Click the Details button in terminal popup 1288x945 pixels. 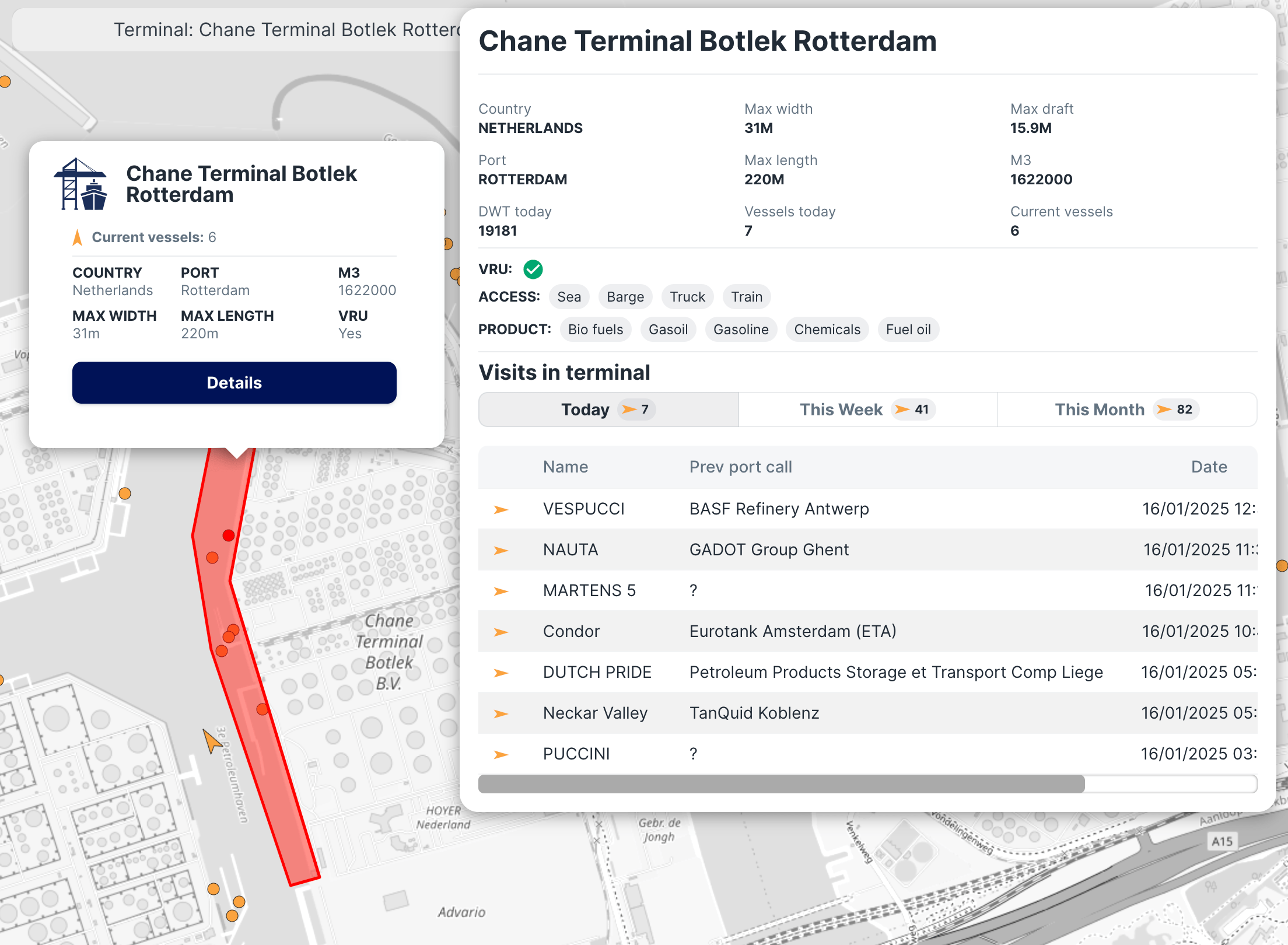click(234, 383)
